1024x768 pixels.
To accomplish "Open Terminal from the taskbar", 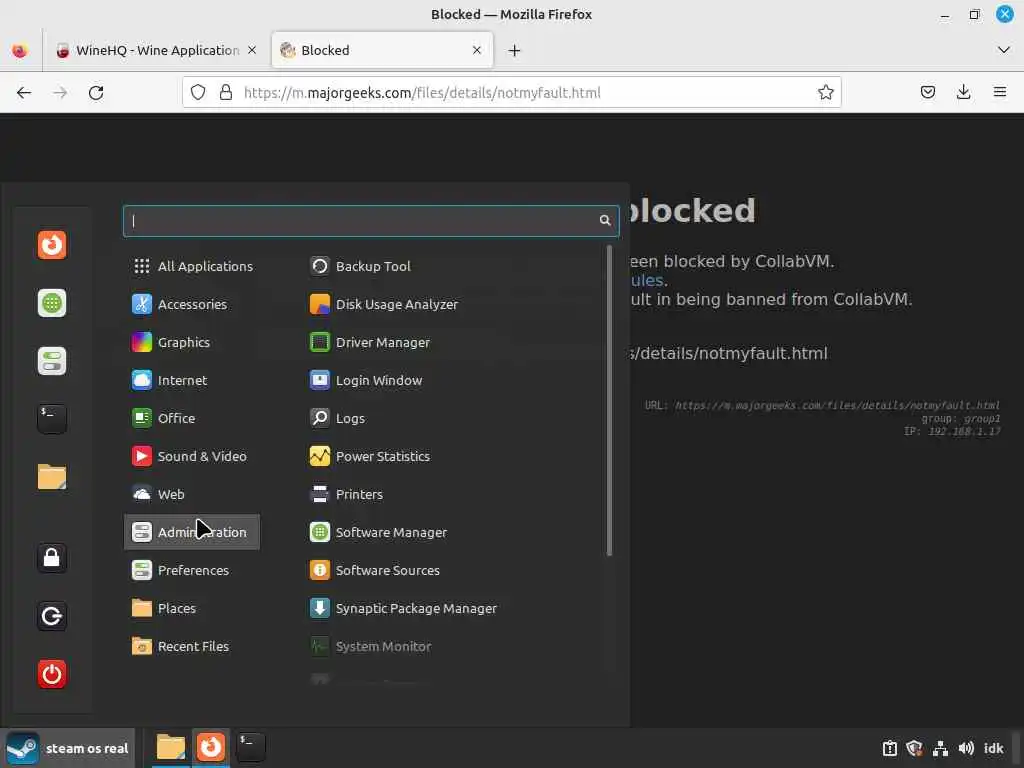I will click(250, 747).
